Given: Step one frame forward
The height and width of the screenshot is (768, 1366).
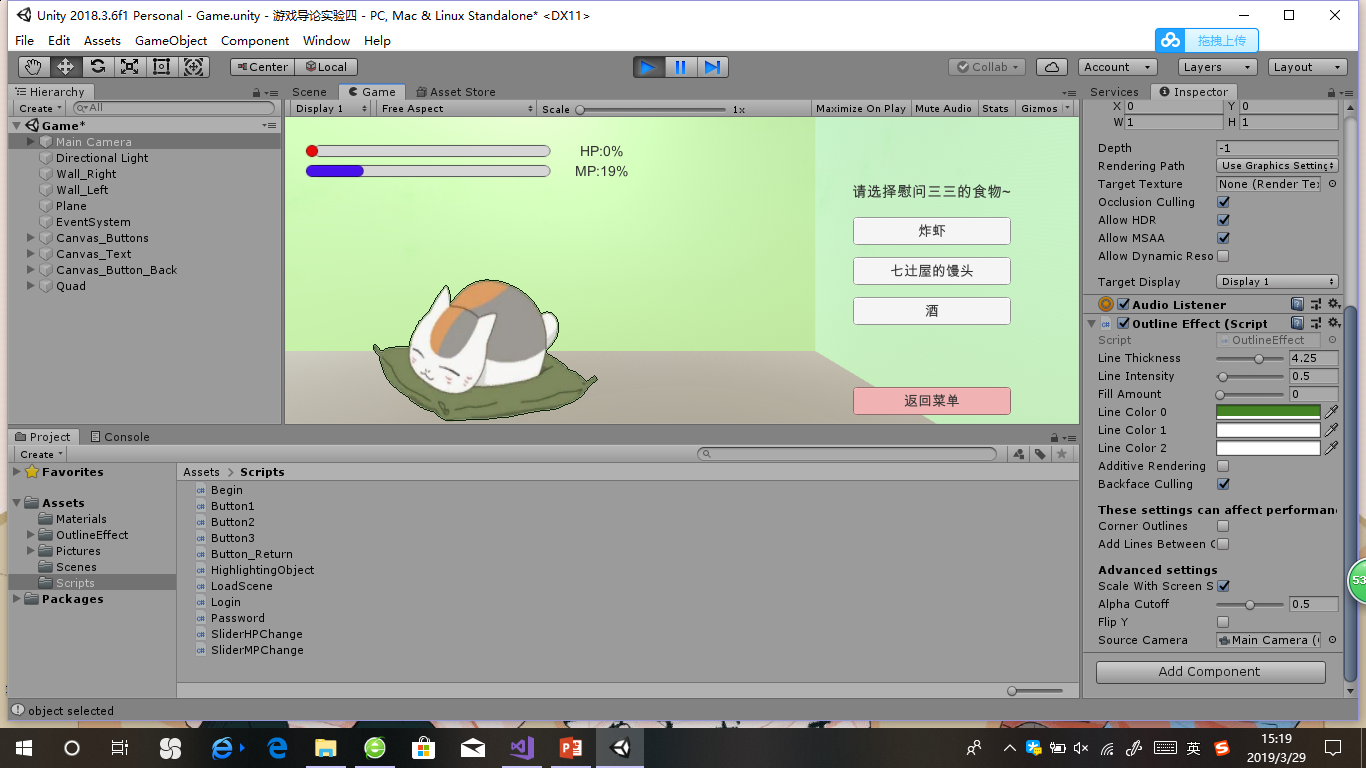Looking at the screenshot, I should point(712,67).
